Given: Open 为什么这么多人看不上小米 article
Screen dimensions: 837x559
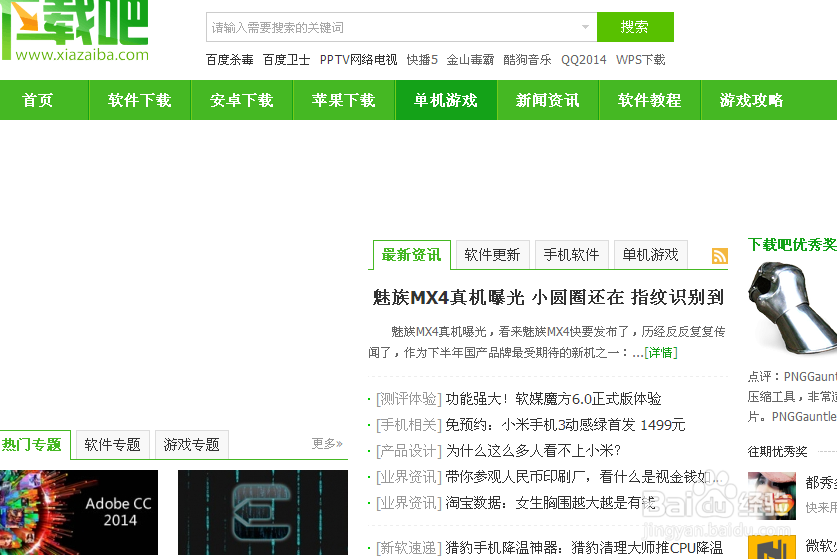Looking at the screenshot, I should [x=533, y=451].
